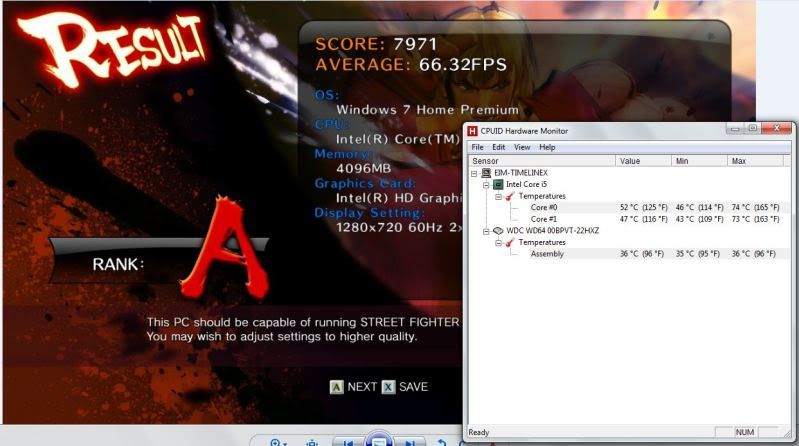This screenshot has width=799, height=446.
Task: Collapse the WDC WD64 00BPVT-22HXZ node
Action: tap(486, 231)
